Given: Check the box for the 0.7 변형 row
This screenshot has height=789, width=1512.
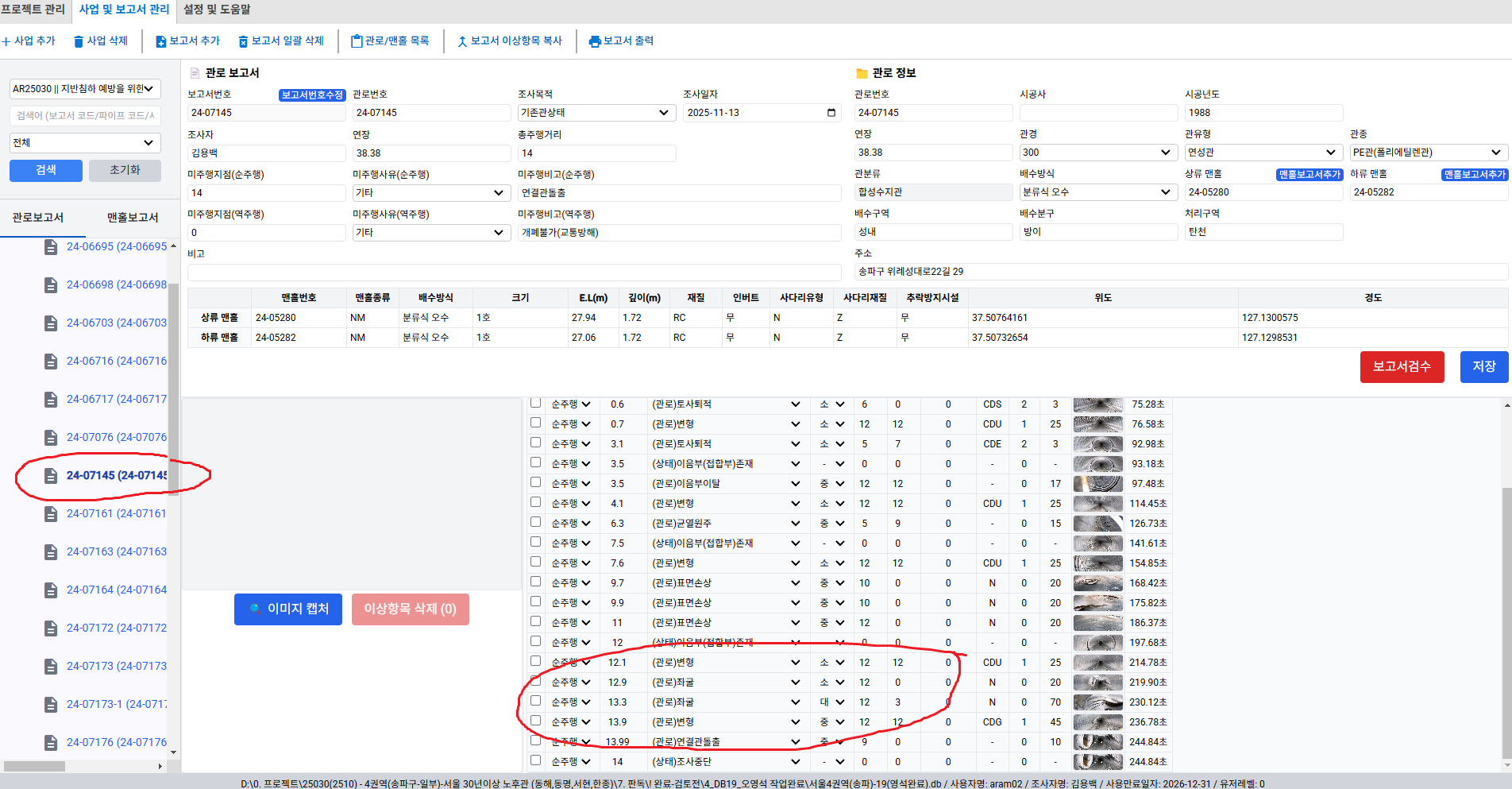Looking at the screenshot, I should tap(536, 423).
